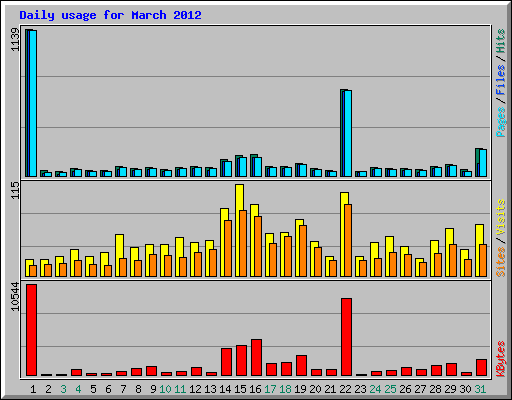
Task: Click green day 24 label
Action: pos(375,389)
